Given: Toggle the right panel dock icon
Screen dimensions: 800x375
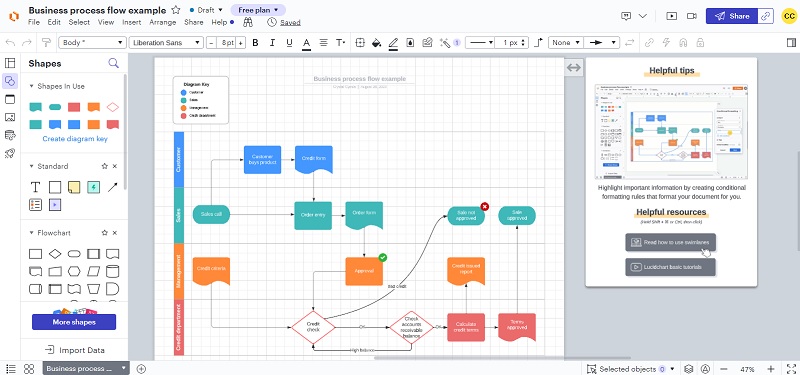Looking at the screenshot, I should [x=790, y=43].
